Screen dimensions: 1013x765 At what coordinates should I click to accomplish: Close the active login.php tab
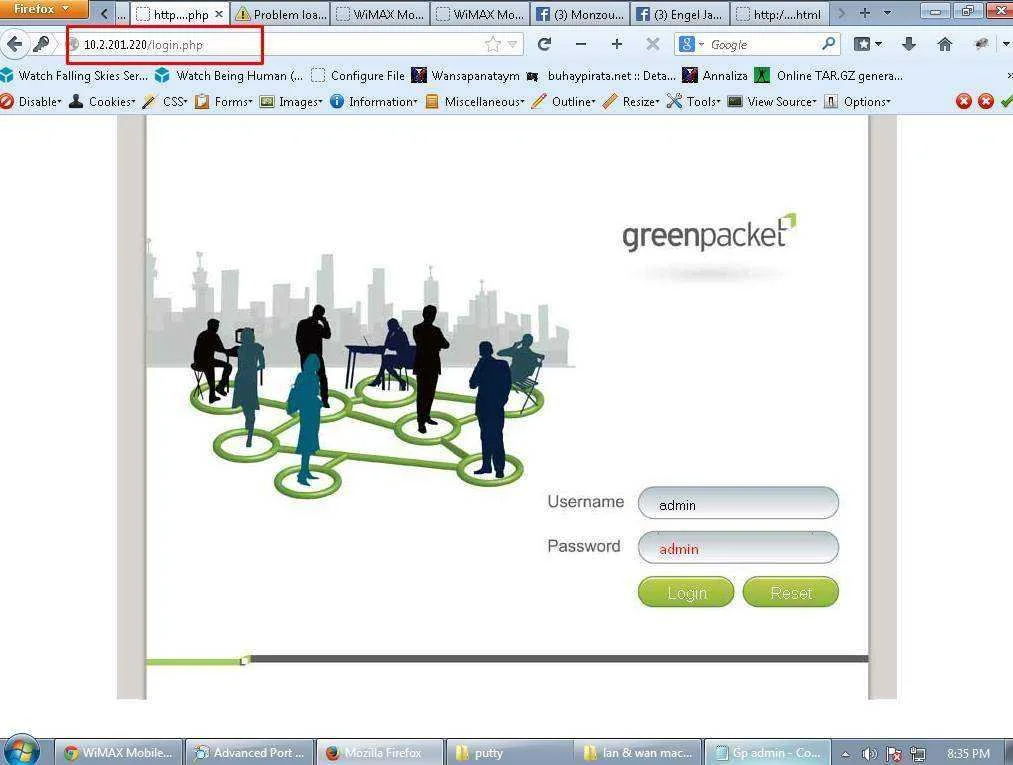click(219, 14)
